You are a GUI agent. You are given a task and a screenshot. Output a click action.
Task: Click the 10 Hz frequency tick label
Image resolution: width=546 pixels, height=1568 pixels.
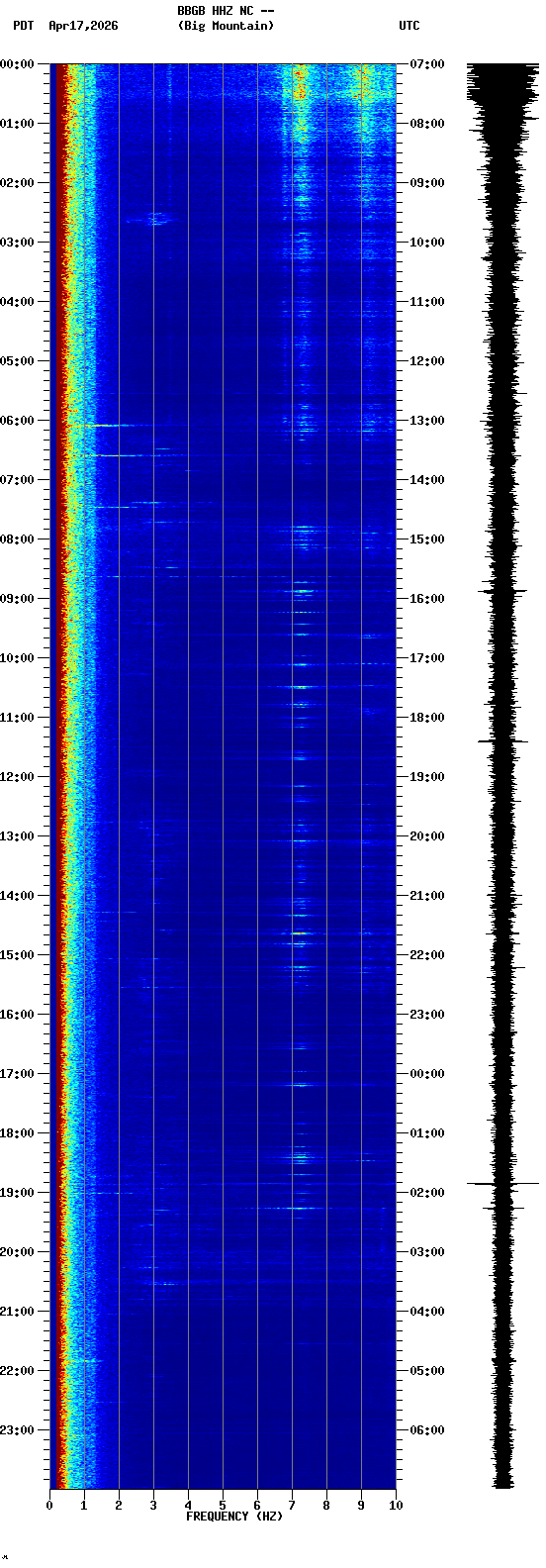click(396, 1506)
